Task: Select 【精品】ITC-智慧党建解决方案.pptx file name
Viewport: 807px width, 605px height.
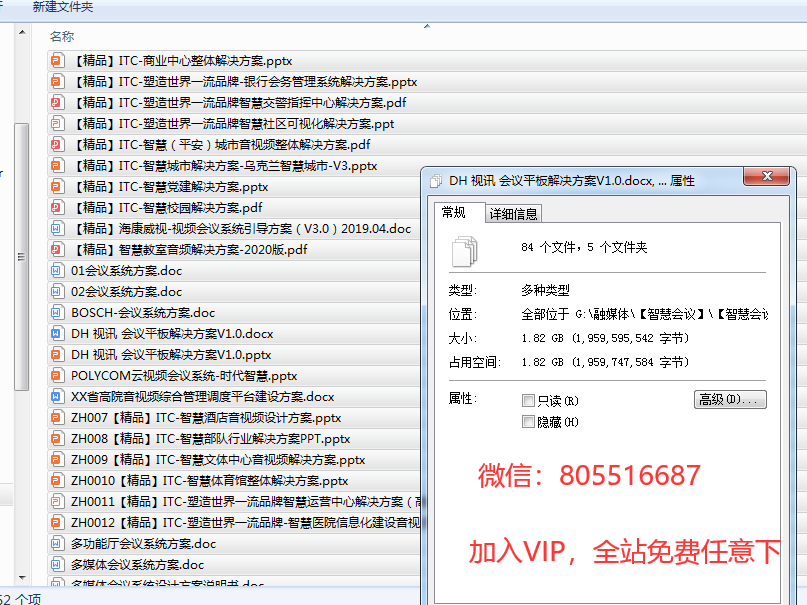Action: (x=169, y=187)
